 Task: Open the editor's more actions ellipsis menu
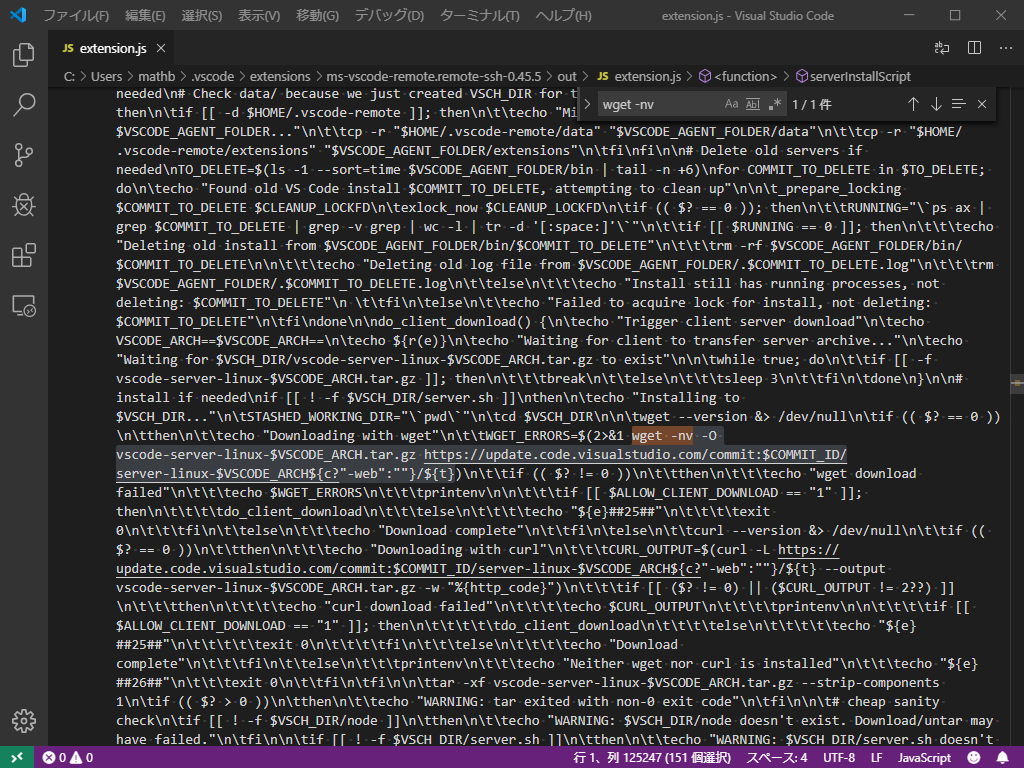[1006, 48]
